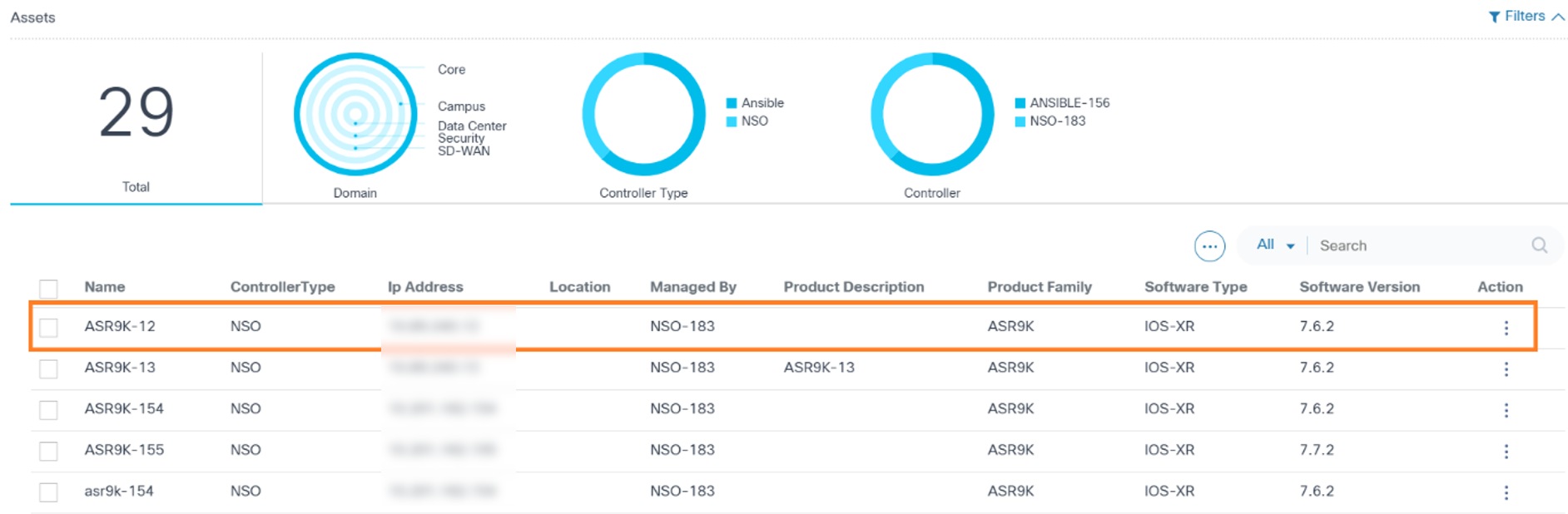The height and width of the screenshot is (514, 1568).
Task: Open the action menu for ASR9K-155
Action: [1506, 451]
